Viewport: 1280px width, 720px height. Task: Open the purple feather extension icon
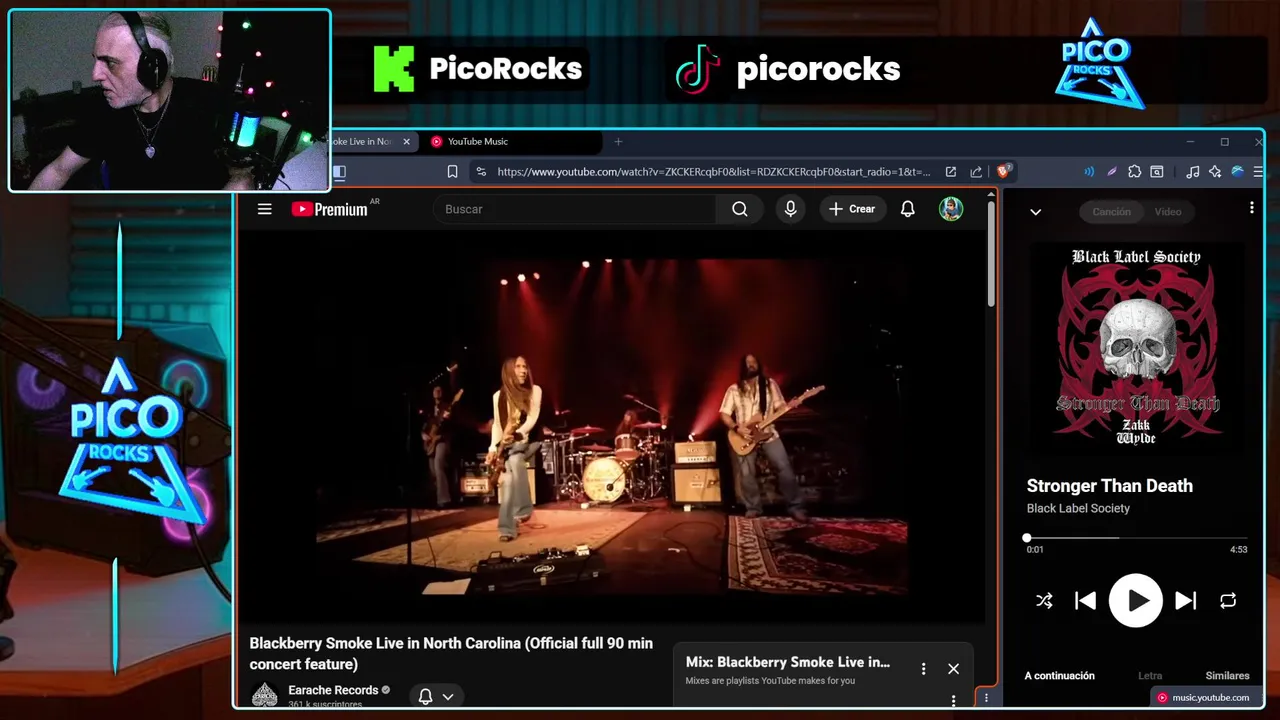click(1112, 172)
